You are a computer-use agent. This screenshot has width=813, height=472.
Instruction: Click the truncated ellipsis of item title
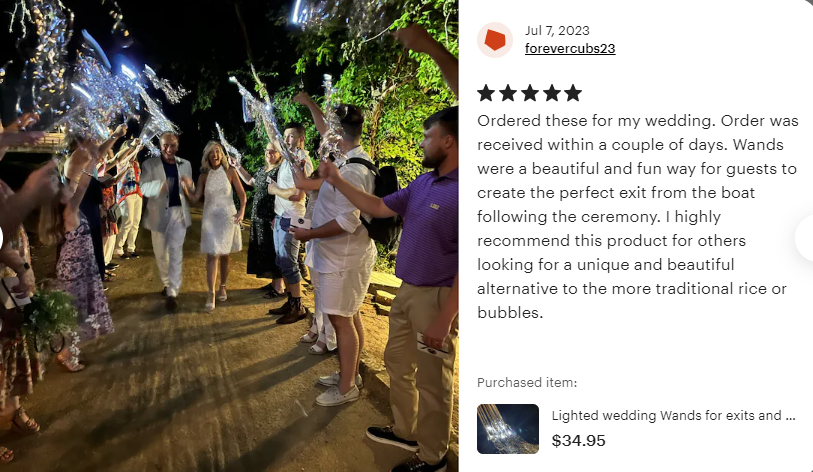790,415
